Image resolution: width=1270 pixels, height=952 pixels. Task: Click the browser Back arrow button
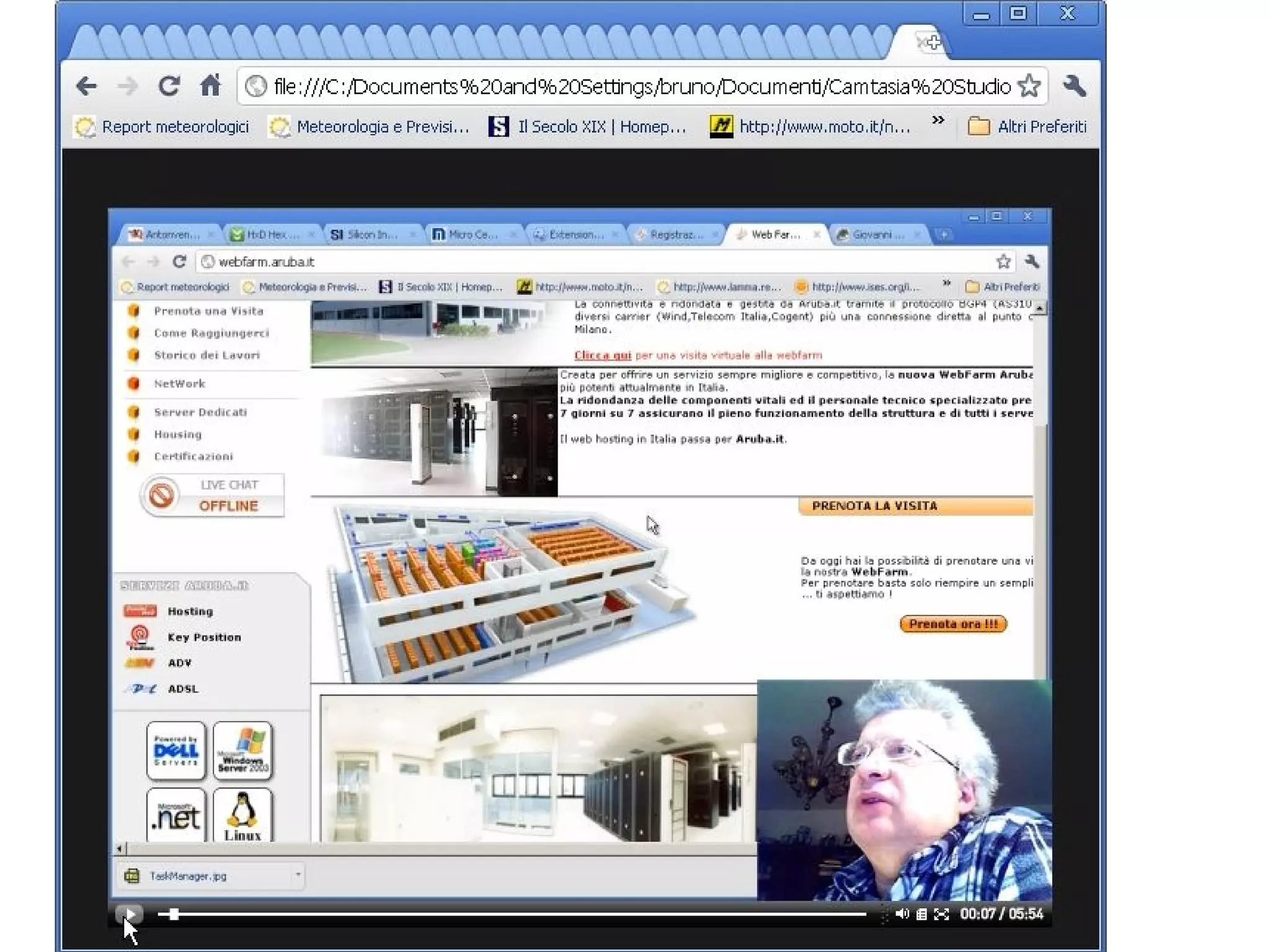tap(86, 86)
